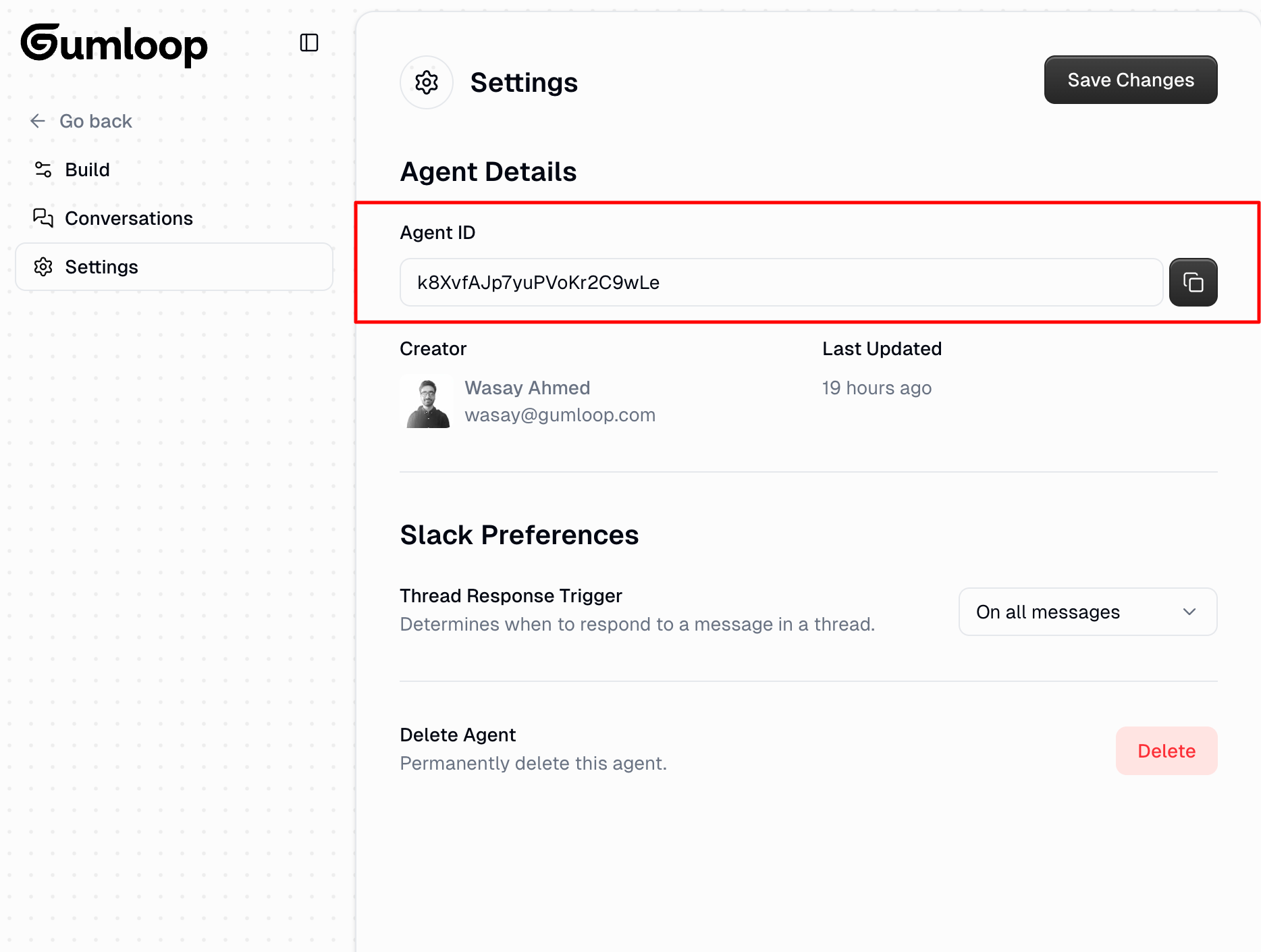Click the Gumloop logo

114,45
